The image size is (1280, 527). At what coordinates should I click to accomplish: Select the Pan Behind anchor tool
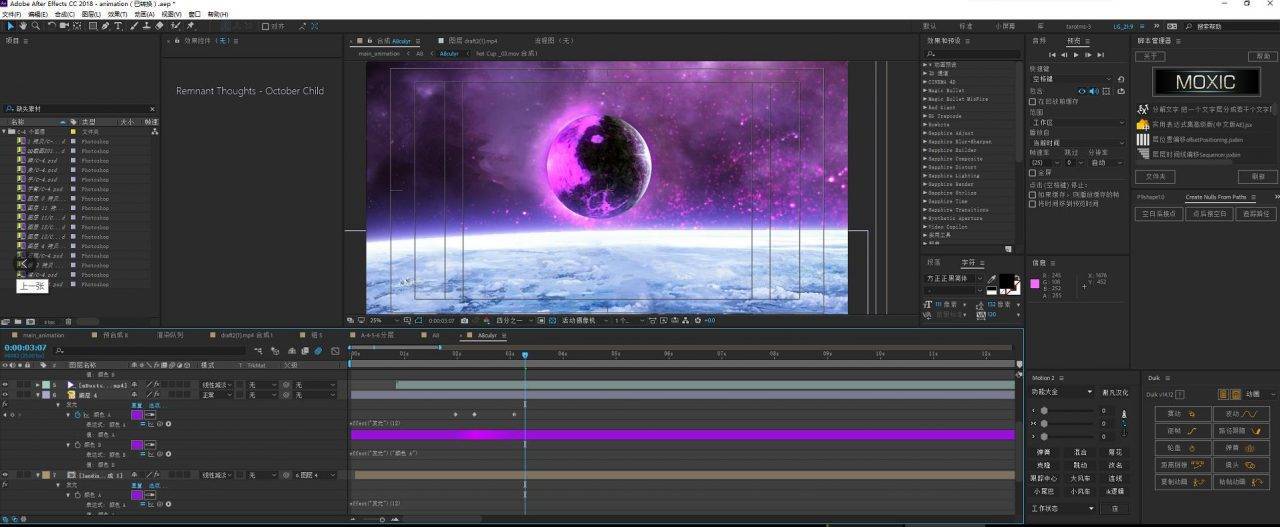77,26
